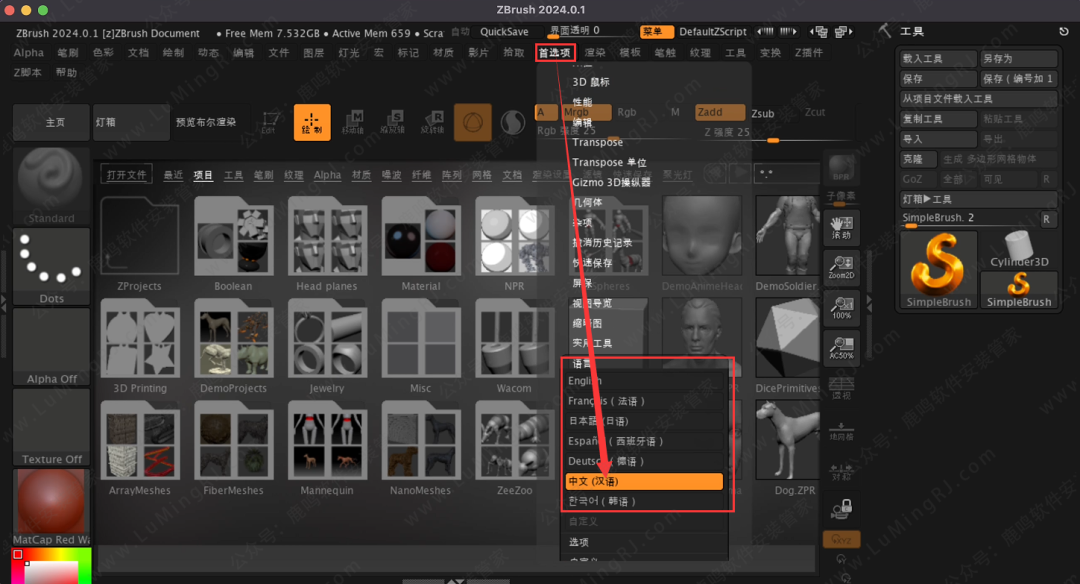Screen dimensions: 1080x584
Task: Toggle the Mrgb paint mode
Action: tap(577, 113)
